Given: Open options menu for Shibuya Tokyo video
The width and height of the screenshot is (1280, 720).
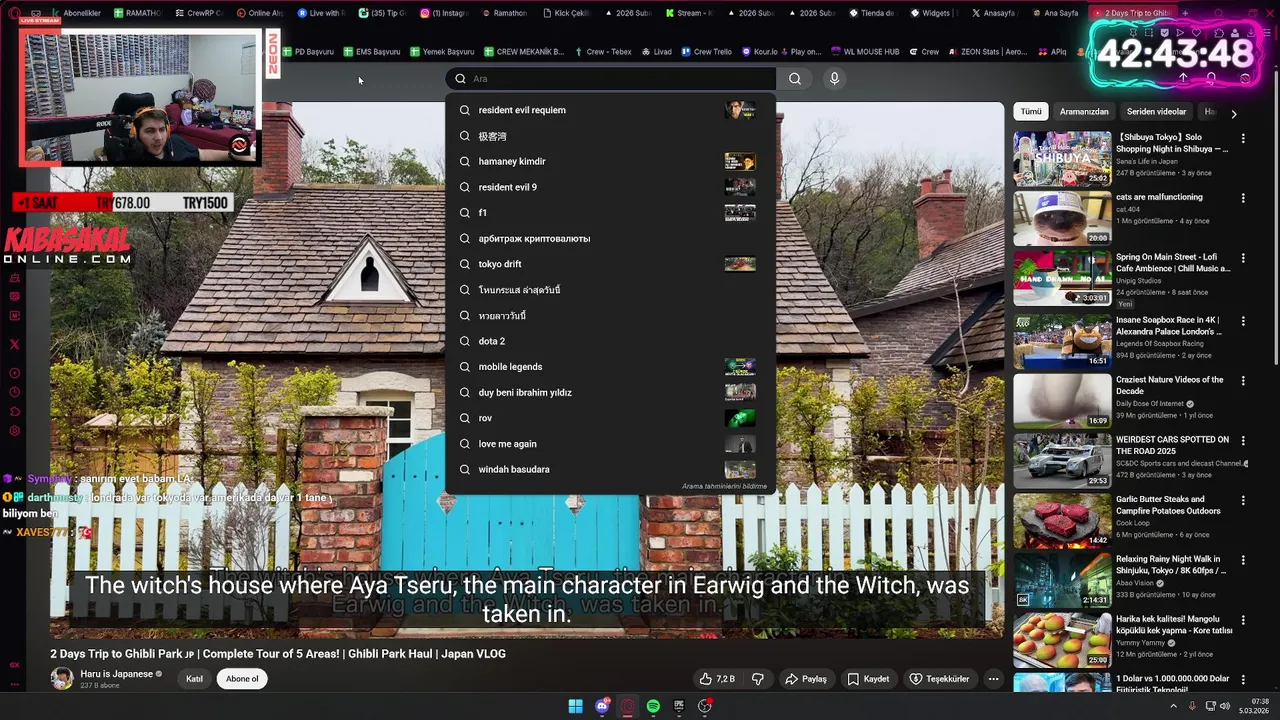Looking at the screenshot, I should coord(1243,138).
